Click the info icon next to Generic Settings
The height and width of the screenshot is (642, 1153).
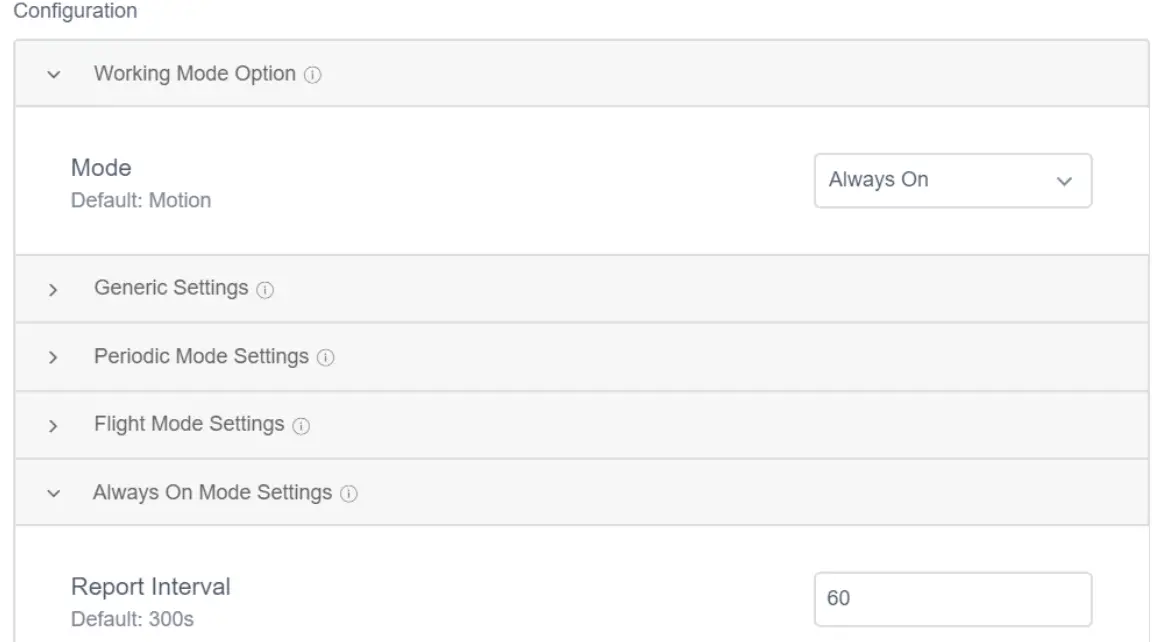click(265, 290)
